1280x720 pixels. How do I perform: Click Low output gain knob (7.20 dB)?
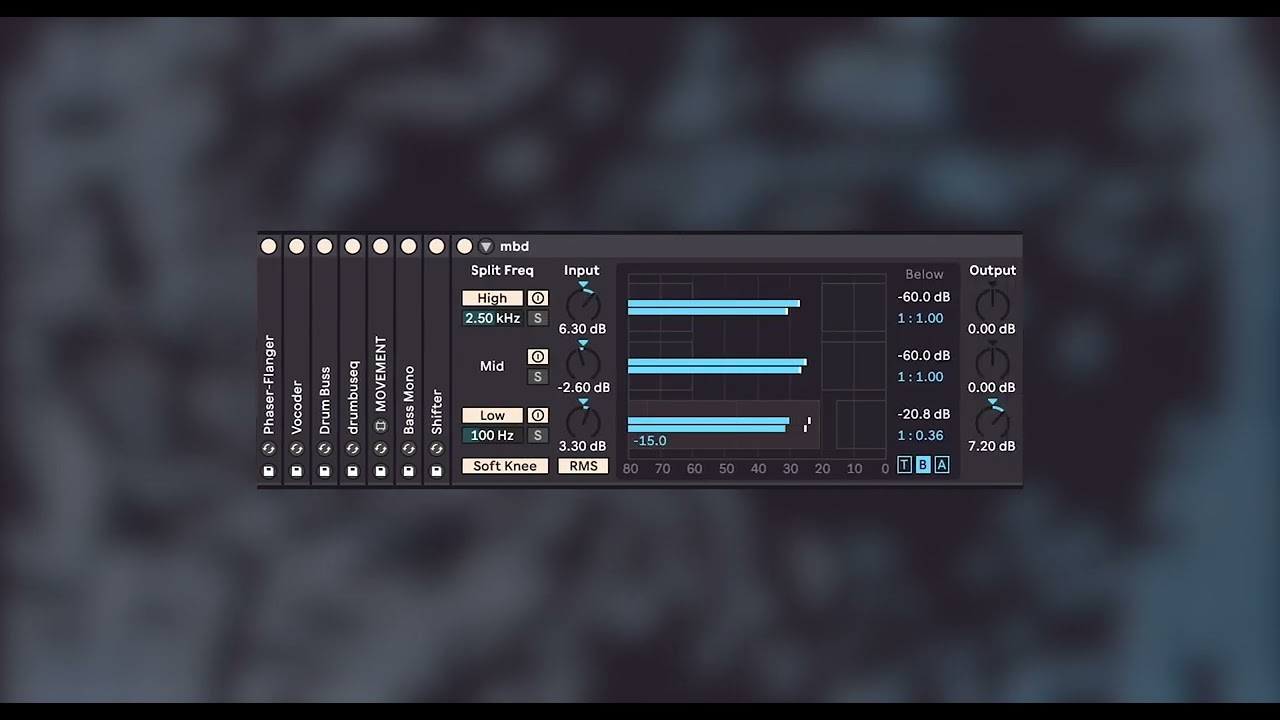(992, 421)
